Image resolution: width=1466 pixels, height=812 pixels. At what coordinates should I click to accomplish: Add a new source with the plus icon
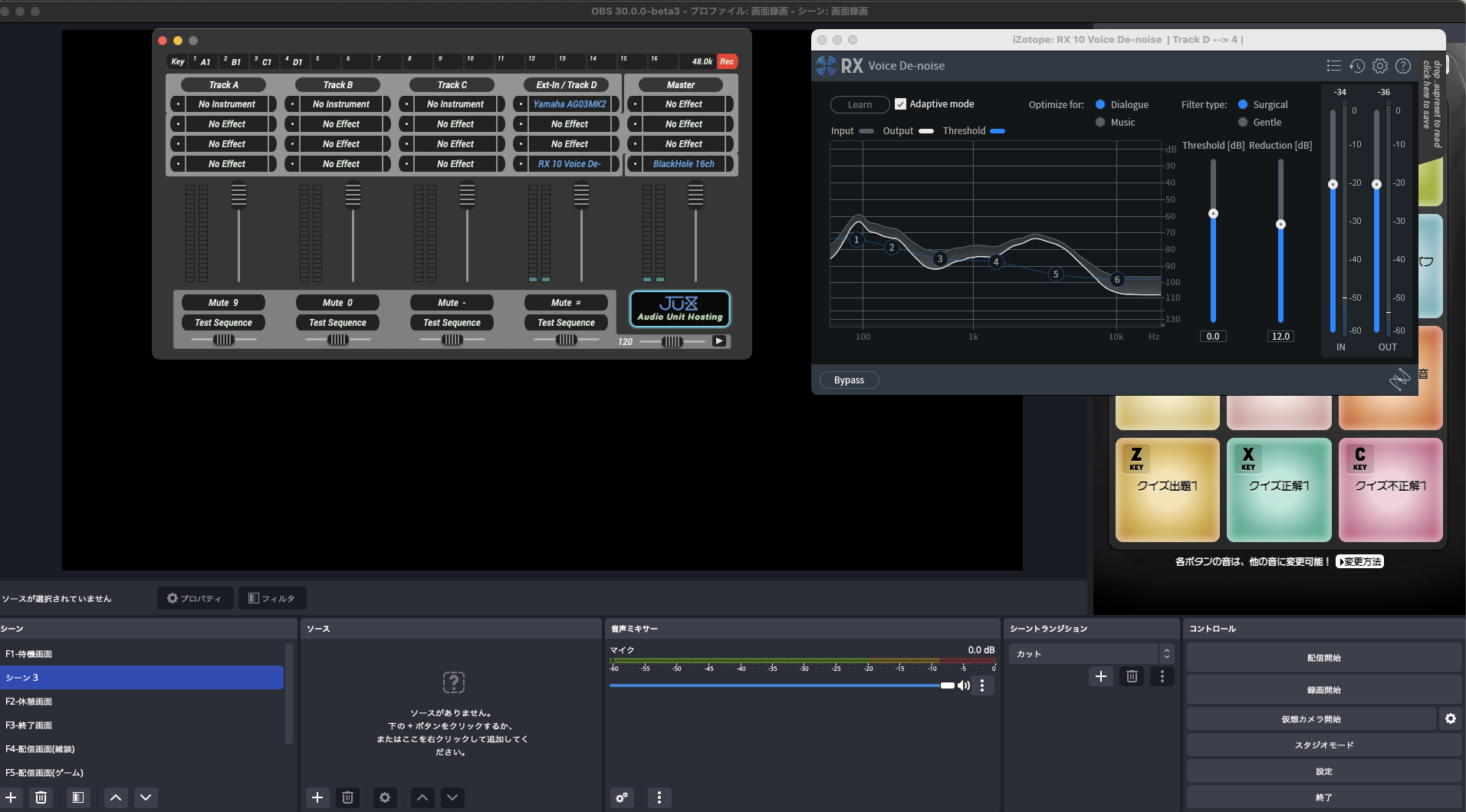(317, 797)
